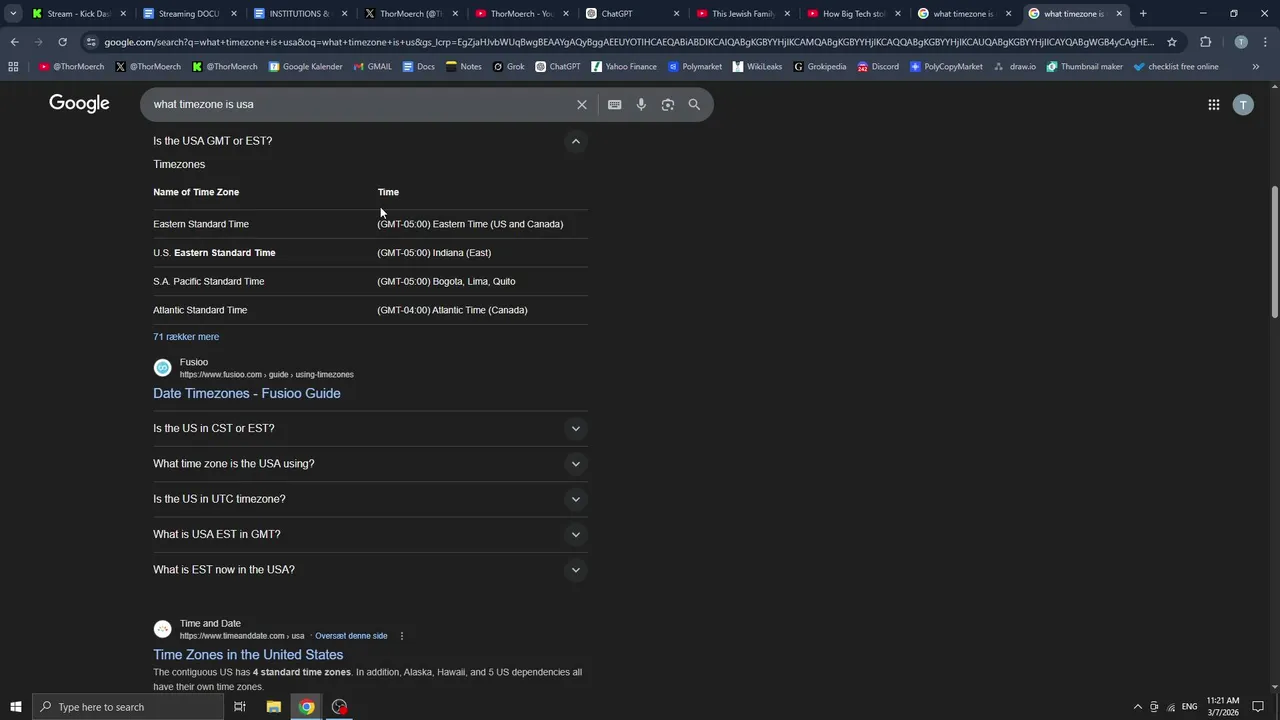Open Chrome extensions puzzle icon

click(x=1205, y=42)
